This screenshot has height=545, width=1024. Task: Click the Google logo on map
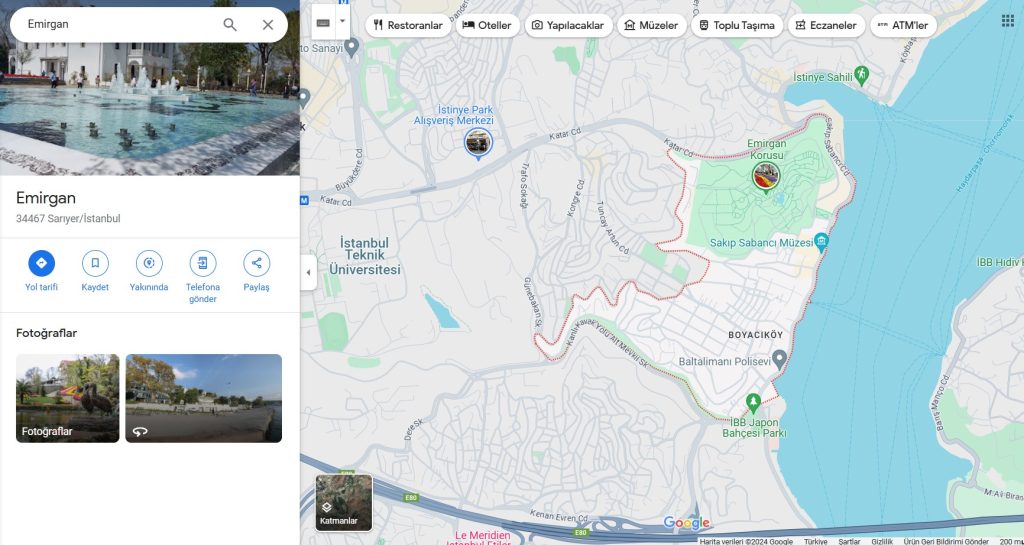point(686,523)
